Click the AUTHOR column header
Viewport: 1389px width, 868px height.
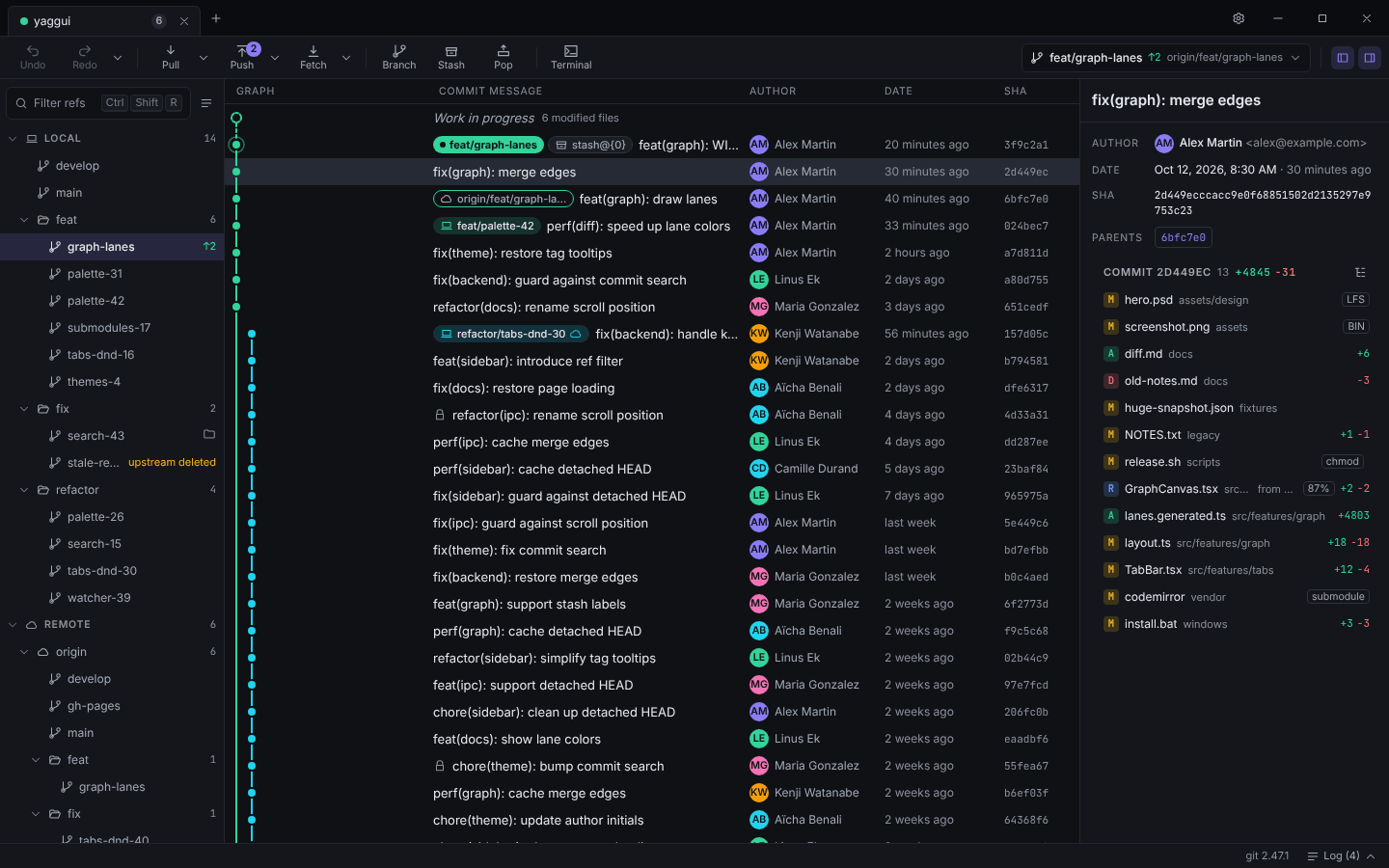pos(773,91)
